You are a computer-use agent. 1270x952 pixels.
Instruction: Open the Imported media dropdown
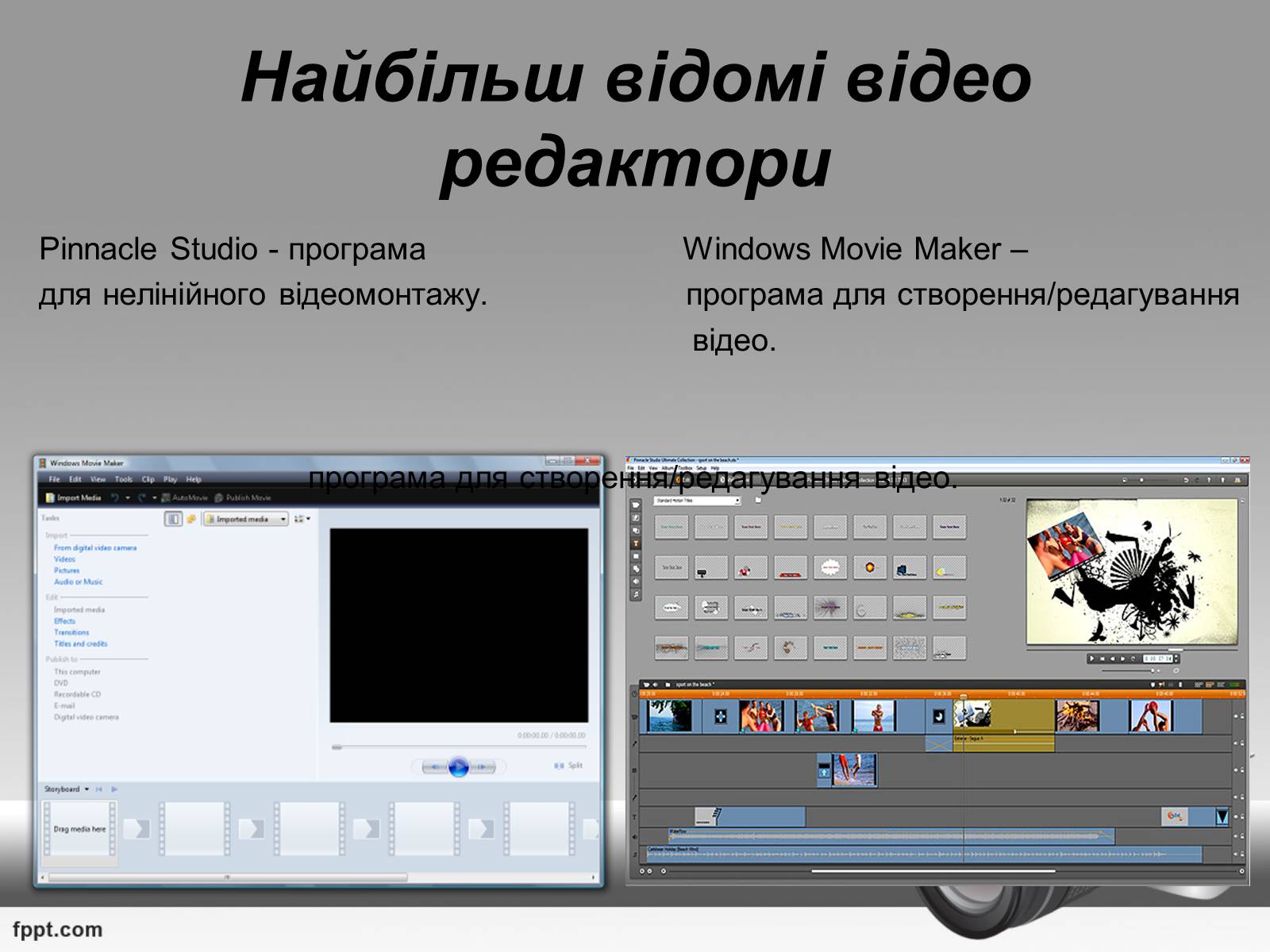point(245,519)
